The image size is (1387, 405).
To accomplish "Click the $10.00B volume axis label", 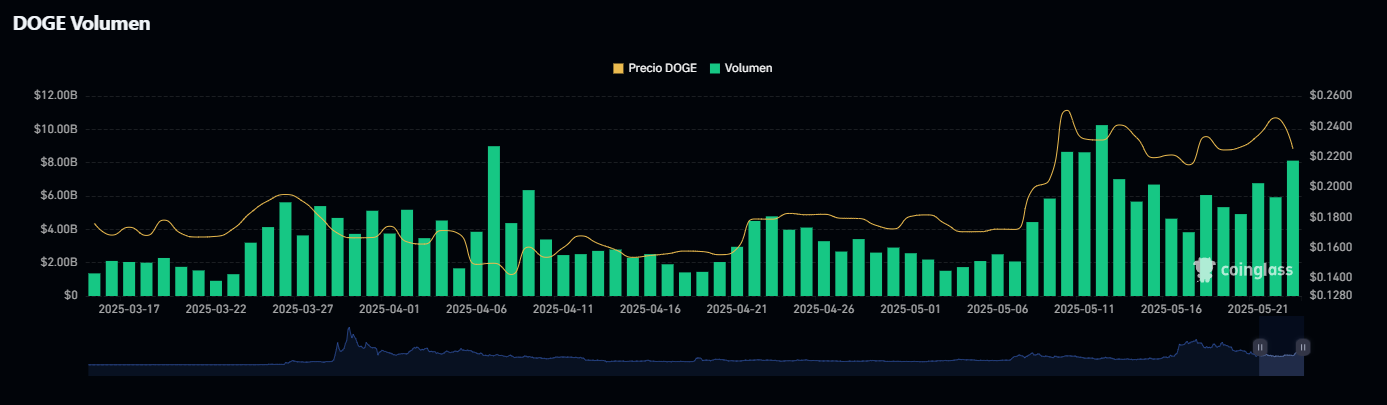I will (56, 129).
